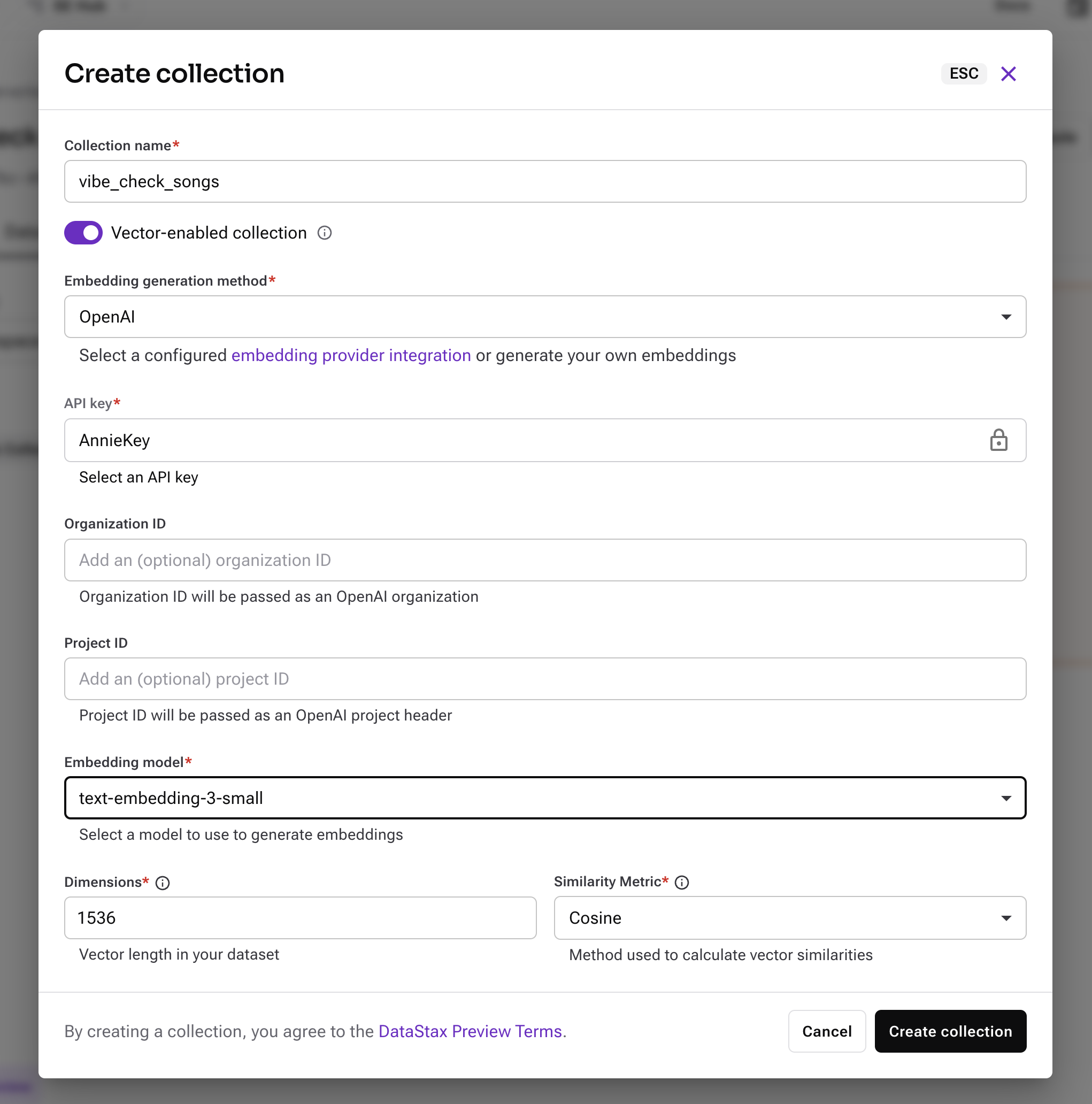Click the dropdown arrow for Similarity Metric
Viewport: 1092px width, 1104px height.
tap(1007, 917)
